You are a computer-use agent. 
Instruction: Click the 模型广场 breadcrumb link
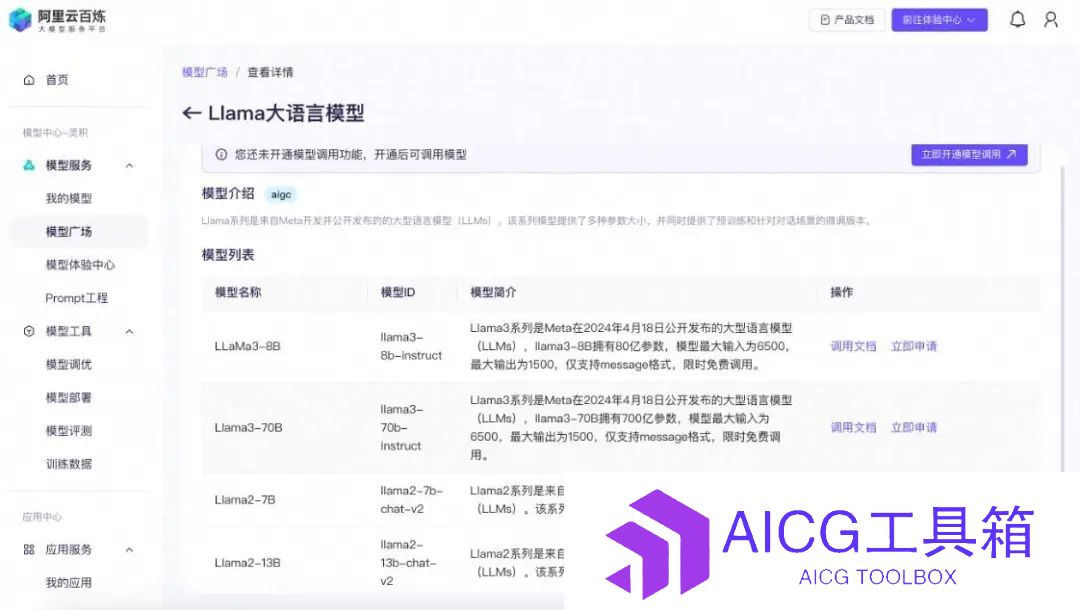(x=205, y=72)
